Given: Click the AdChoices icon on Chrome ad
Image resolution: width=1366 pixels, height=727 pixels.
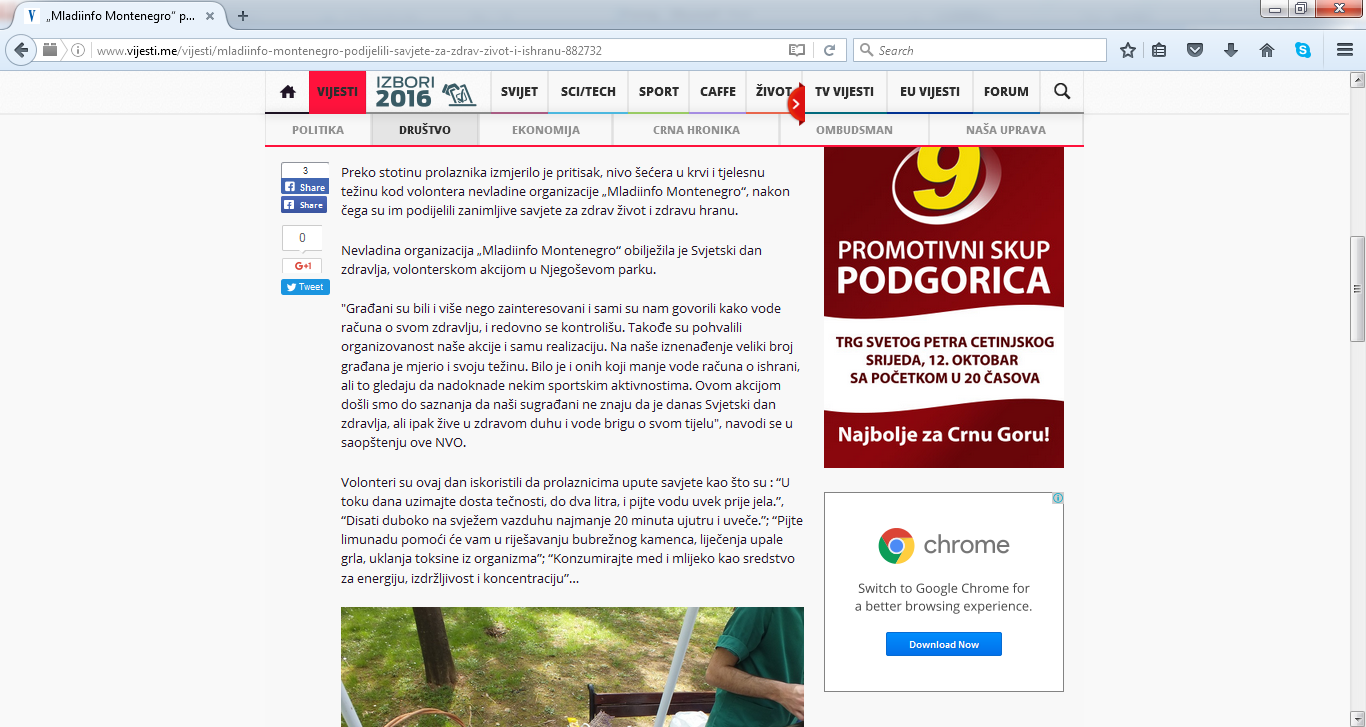Looking at the screenshot, I should tap(1057, 498).
